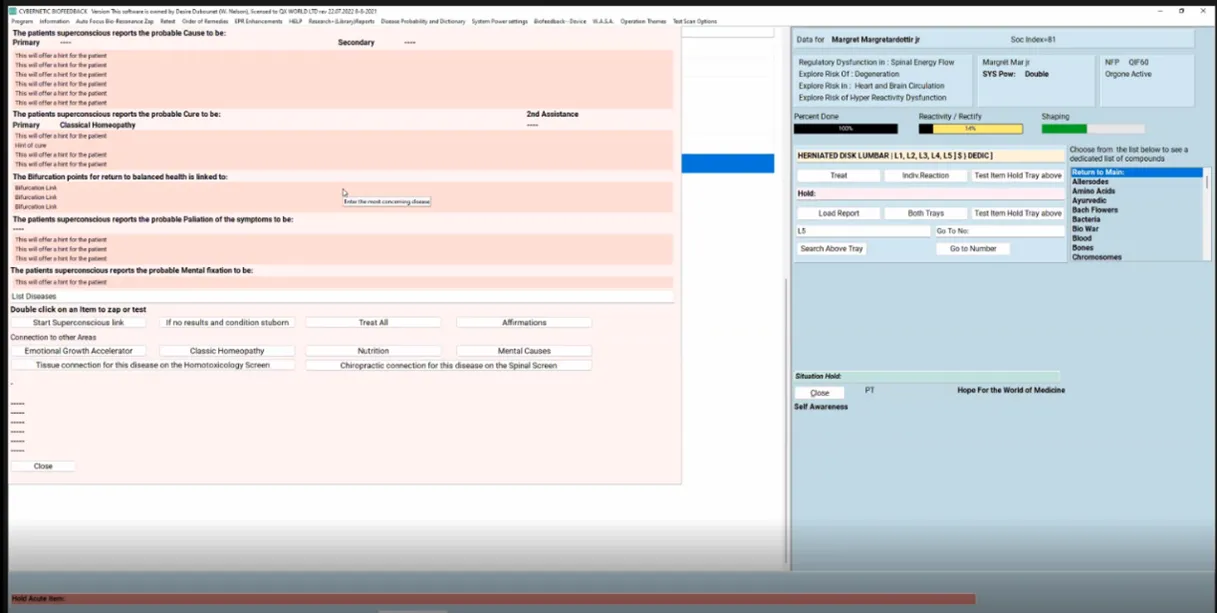The image size is (1217, 613).
Task: Select Bach Flowers in compounds list
Action: tap(1094, 210)
